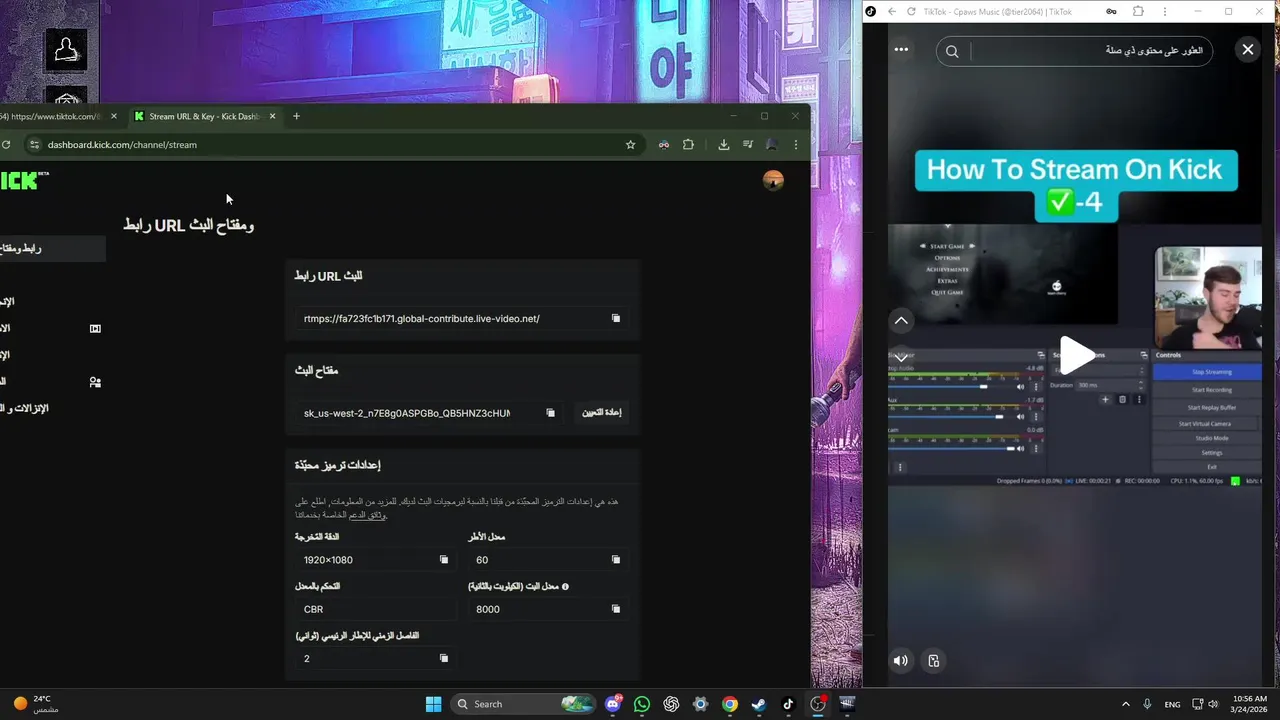
Task: Bookmark the Kick page with the star icon
Action: 630,145
